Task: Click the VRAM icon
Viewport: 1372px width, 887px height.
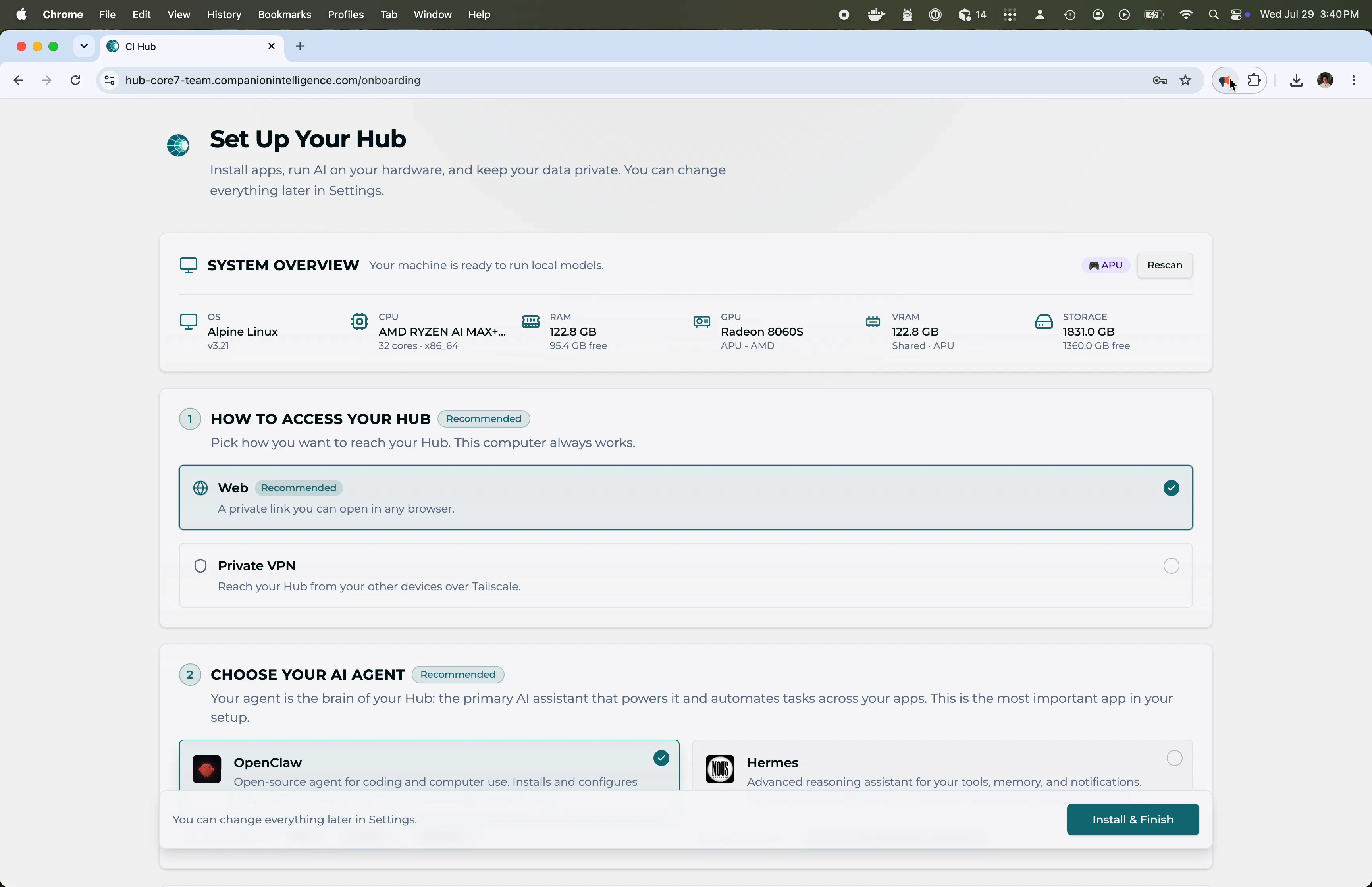Action: click(x=872, y=321)
